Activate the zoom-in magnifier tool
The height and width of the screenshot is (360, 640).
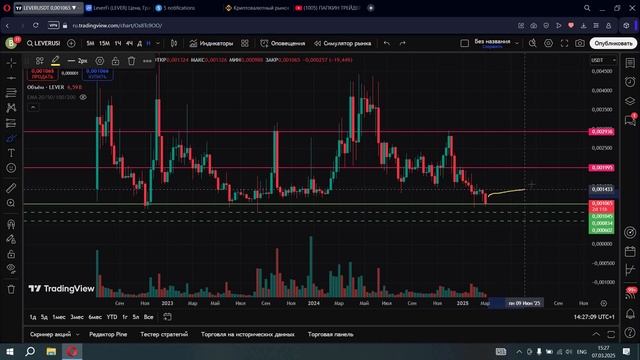coord(11,203)
